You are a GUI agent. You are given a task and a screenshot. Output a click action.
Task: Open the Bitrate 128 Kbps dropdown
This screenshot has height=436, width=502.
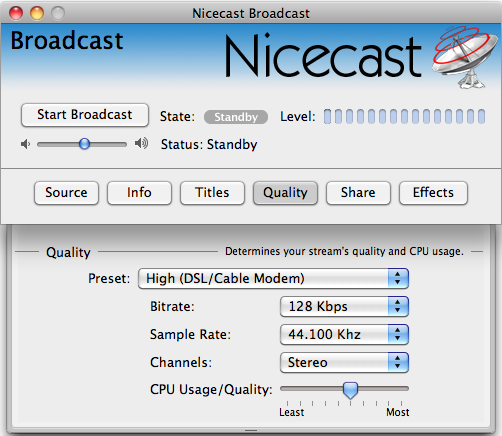tap(344, 306)
